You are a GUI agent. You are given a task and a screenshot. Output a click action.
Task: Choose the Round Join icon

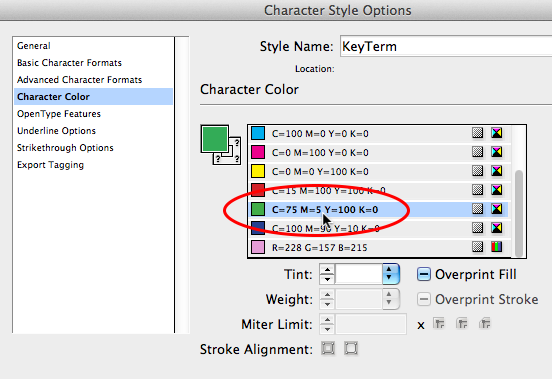[462, 323]
